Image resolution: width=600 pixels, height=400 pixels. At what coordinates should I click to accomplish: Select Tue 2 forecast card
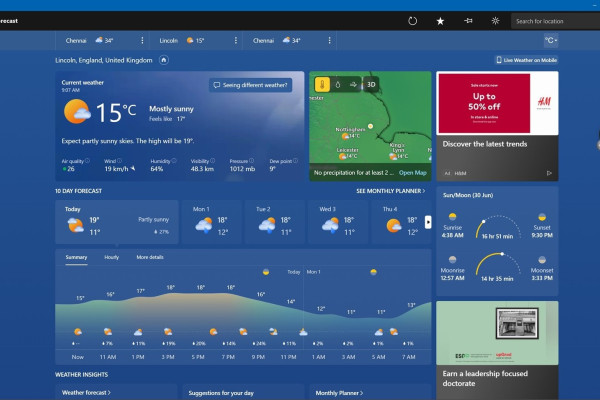pos(275,222)
